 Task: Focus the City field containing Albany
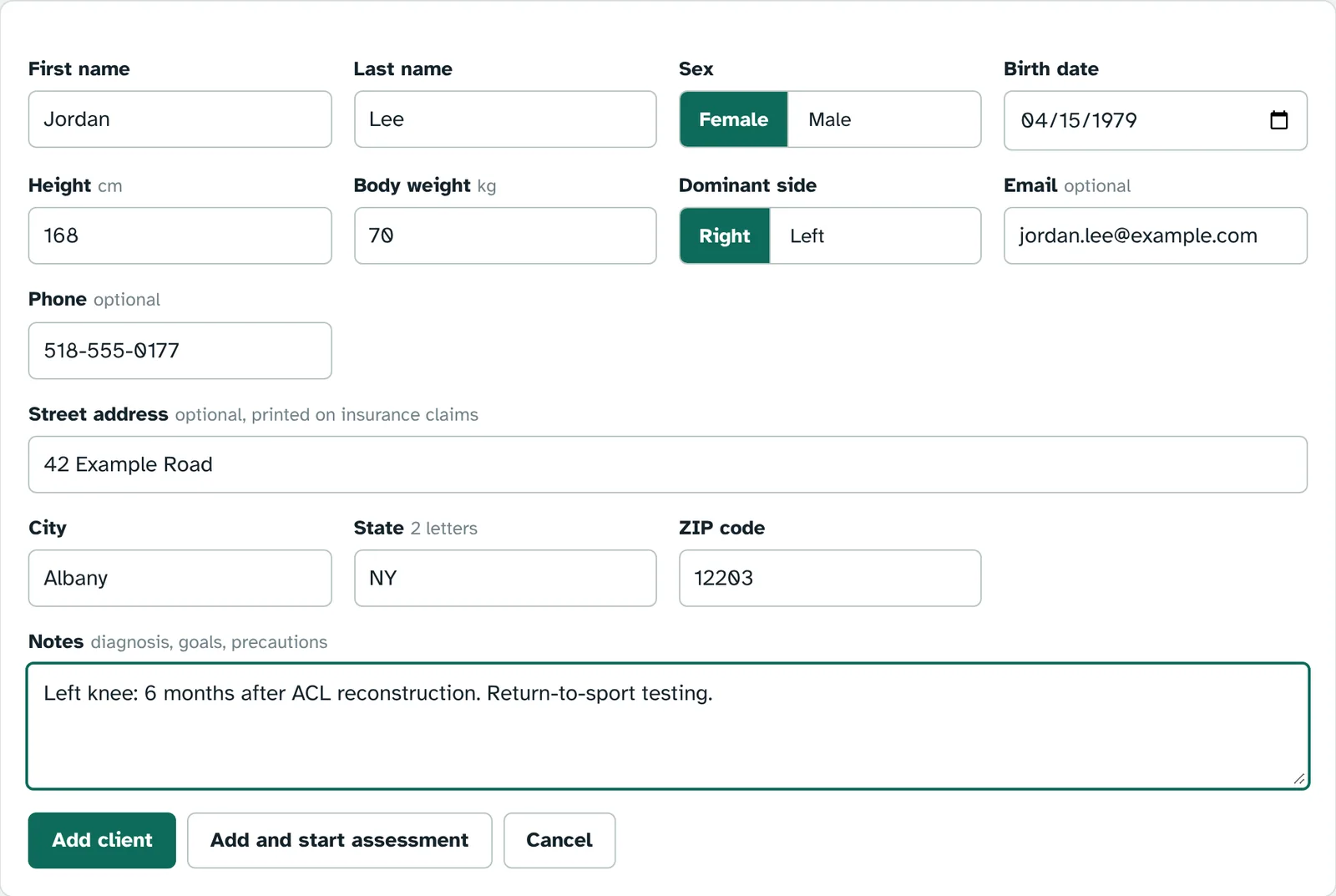(180, 578)
